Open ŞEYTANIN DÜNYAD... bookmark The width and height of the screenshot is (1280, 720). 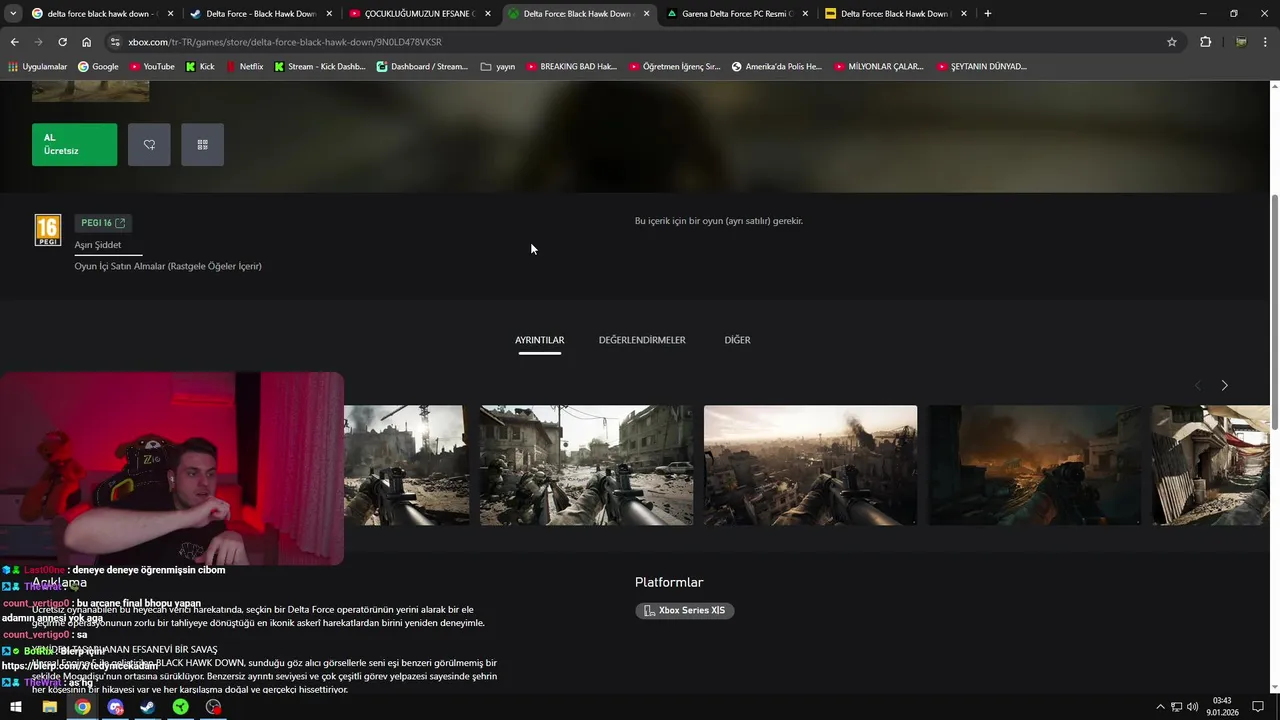pos(982,67)
